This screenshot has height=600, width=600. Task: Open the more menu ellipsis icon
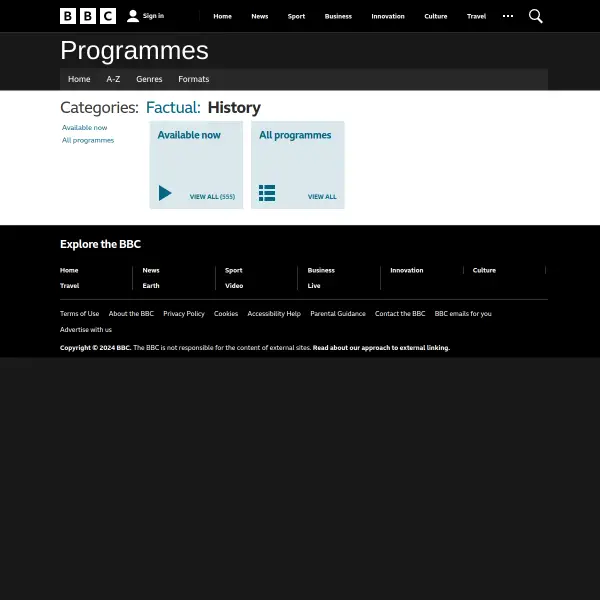coord(508,16)
